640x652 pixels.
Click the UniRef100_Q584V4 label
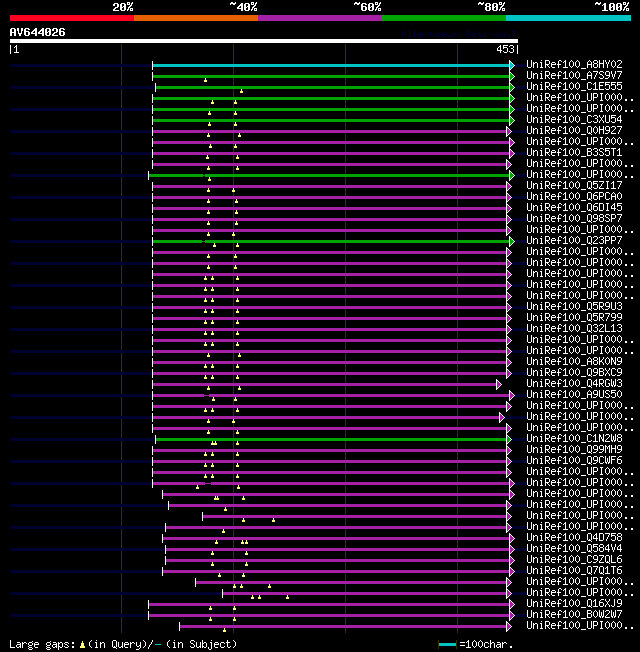(x=574, y=548)
